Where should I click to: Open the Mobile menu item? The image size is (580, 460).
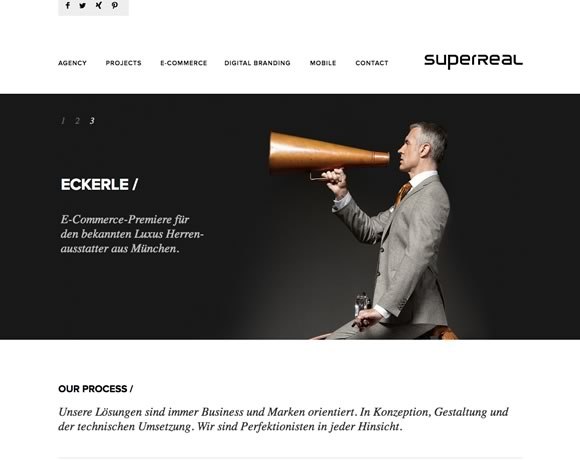coord(323,63)
